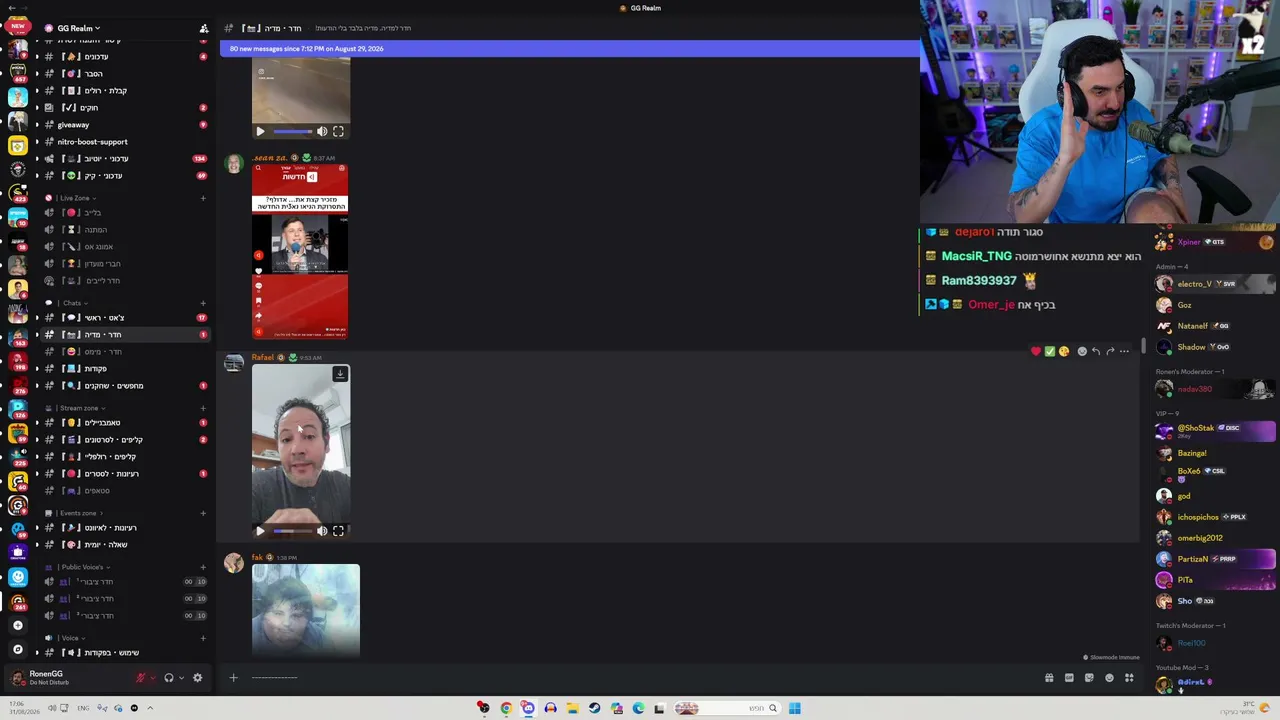The height and width of the screenshot is (720, 1280).
Task: React with green checkmark emoji
Action: click(x=1050, y=351)
